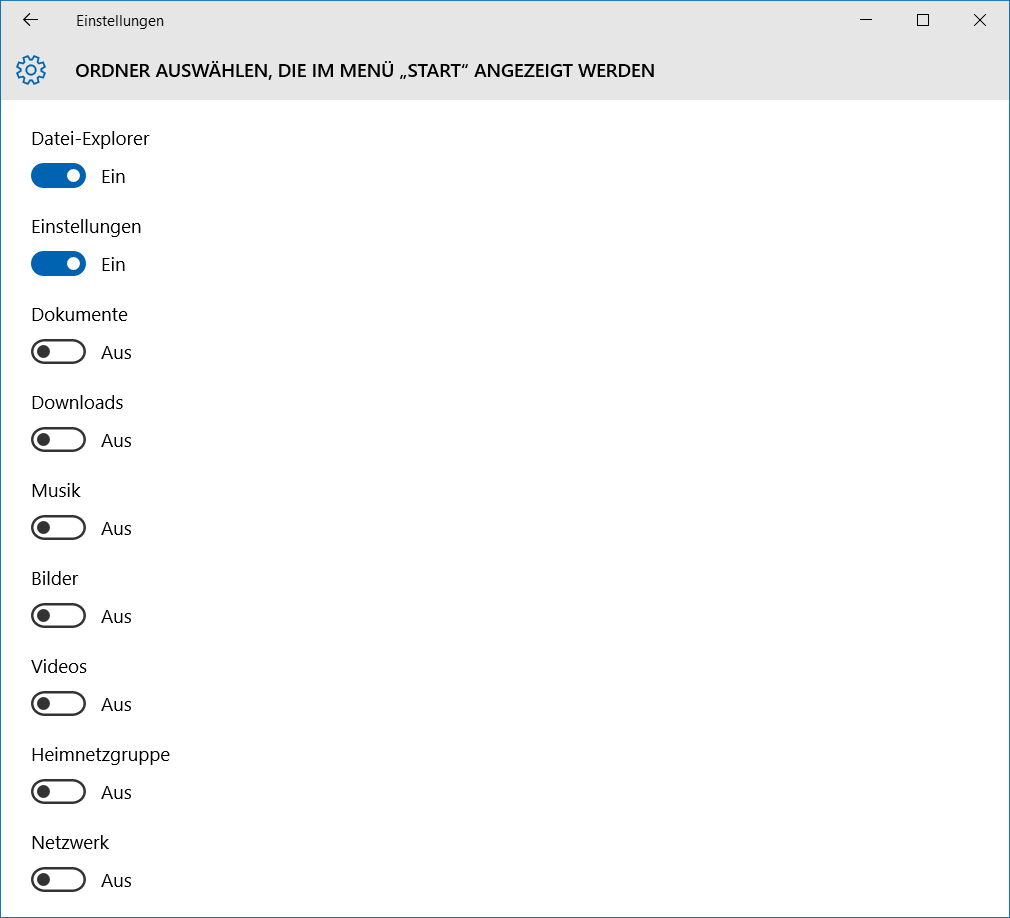The image size is (1010, 918).
Task: Enable the Dokumente toggle switch
Action: [58, 352]
